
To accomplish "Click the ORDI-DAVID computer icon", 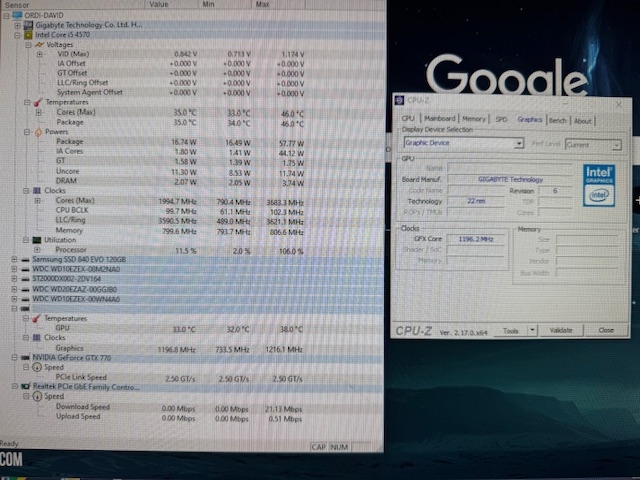I will pyautogui.click(x=17, y=16).
